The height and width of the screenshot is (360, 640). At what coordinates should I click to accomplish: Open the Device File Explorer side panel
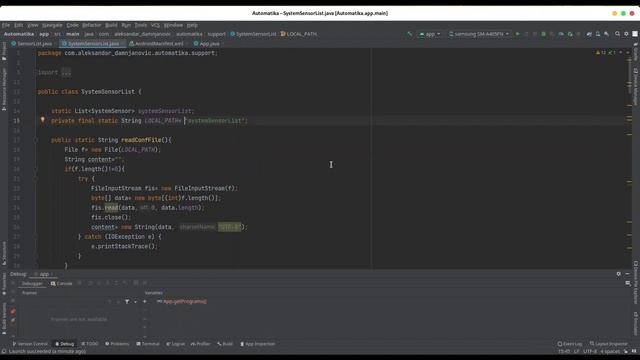(x=636, y=282)
